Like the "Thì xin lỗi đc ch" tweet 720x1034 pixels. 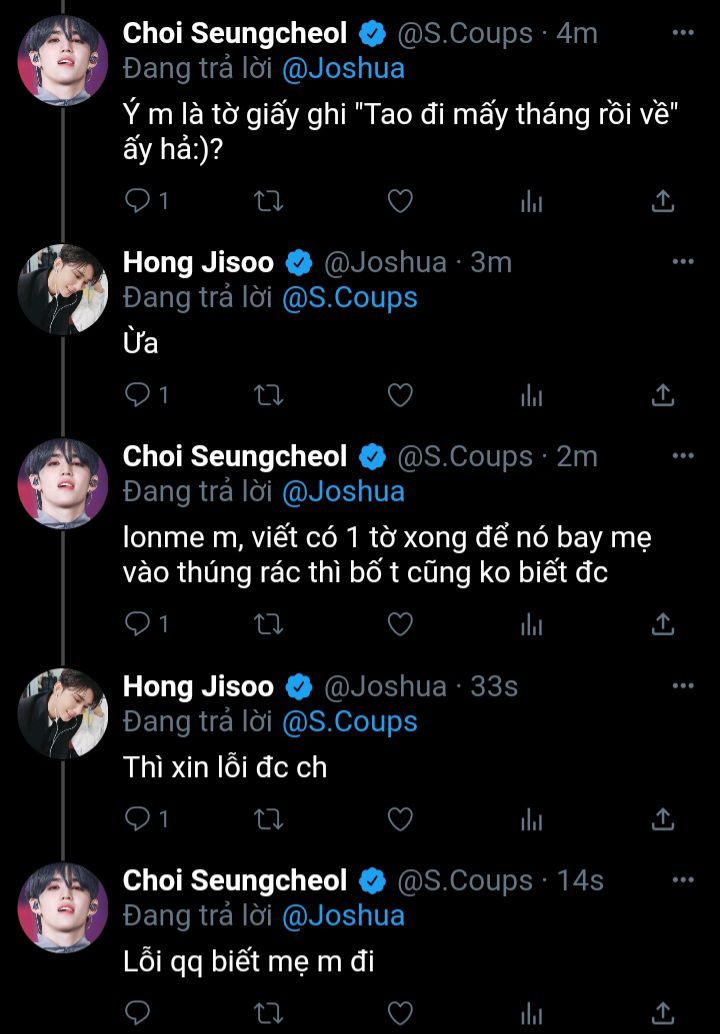click(x=400, y=819)
